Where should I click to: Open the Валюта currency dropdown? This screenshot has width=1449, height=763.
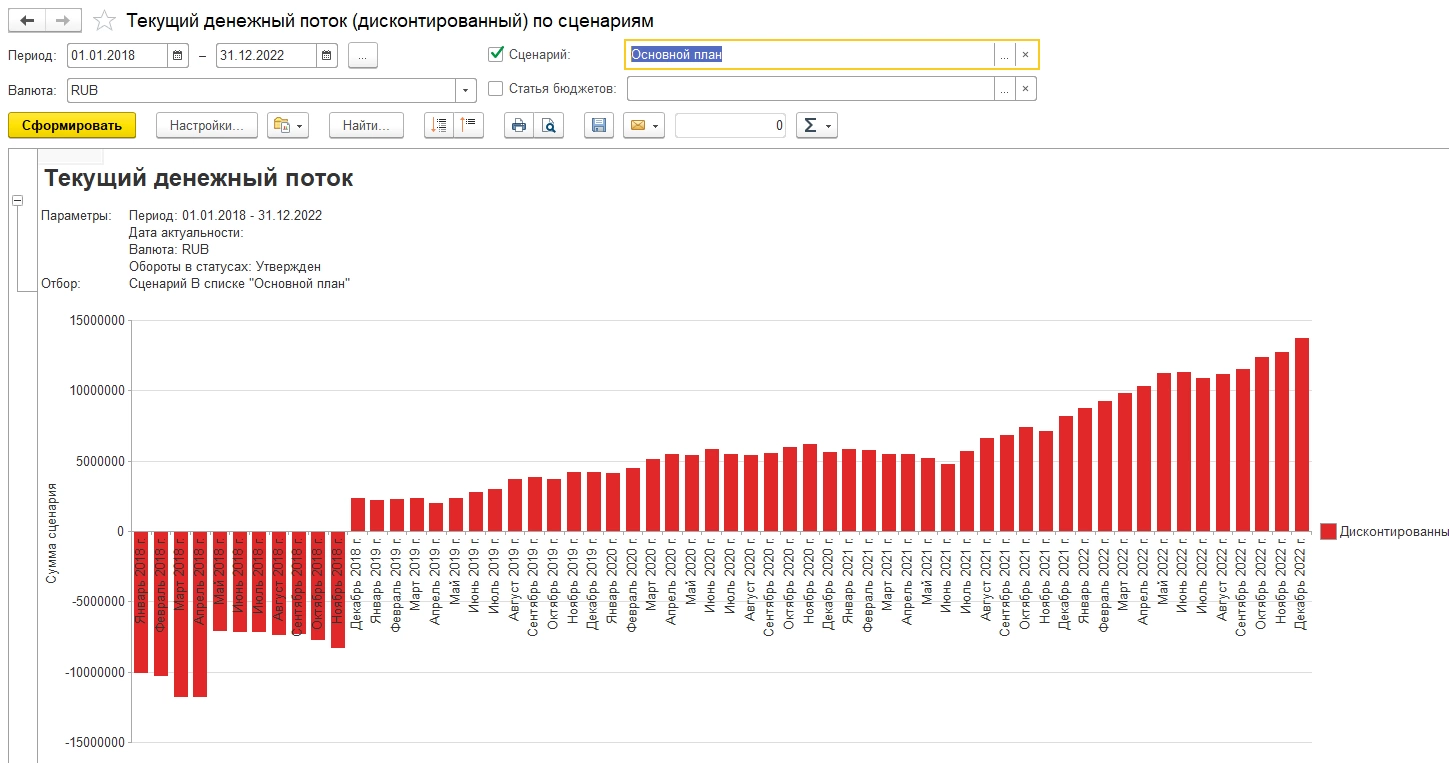(x=465, y=90)
